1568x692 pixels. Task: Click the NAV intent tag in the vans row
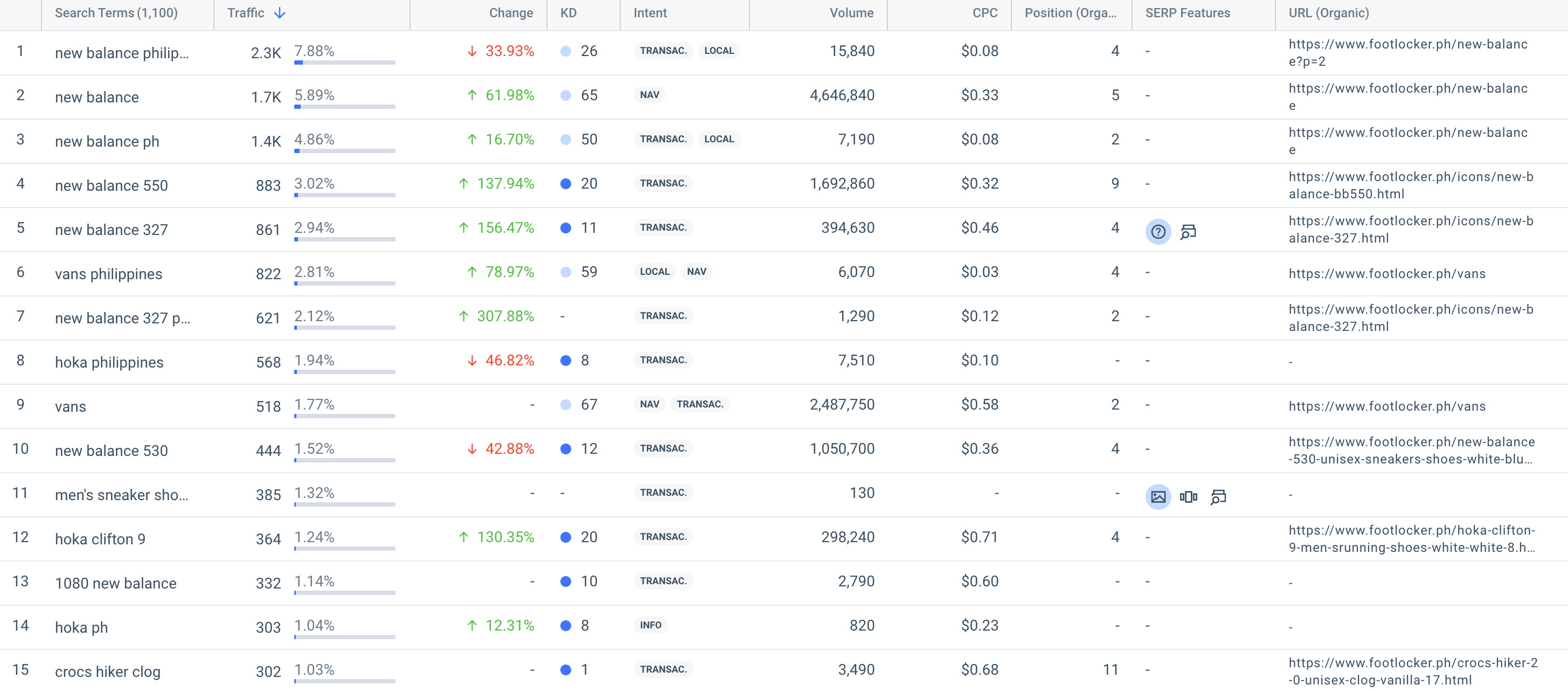coord(649,404)
